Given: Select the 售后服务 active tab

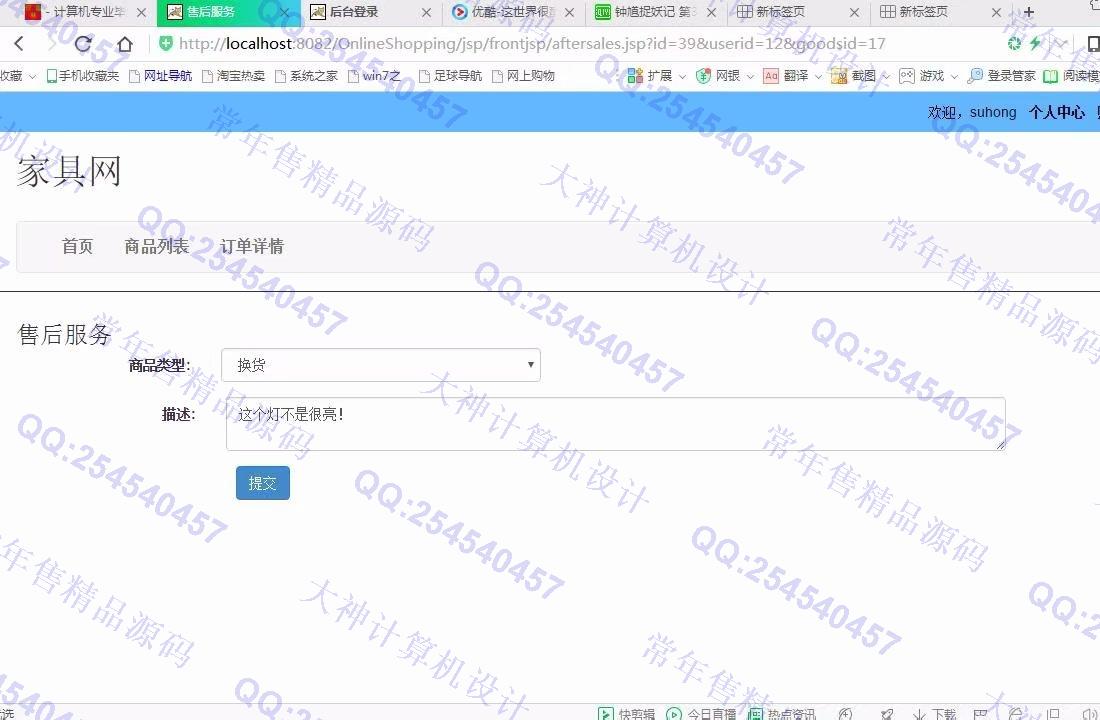Looking at the screenshot, I should coord(227,12).
